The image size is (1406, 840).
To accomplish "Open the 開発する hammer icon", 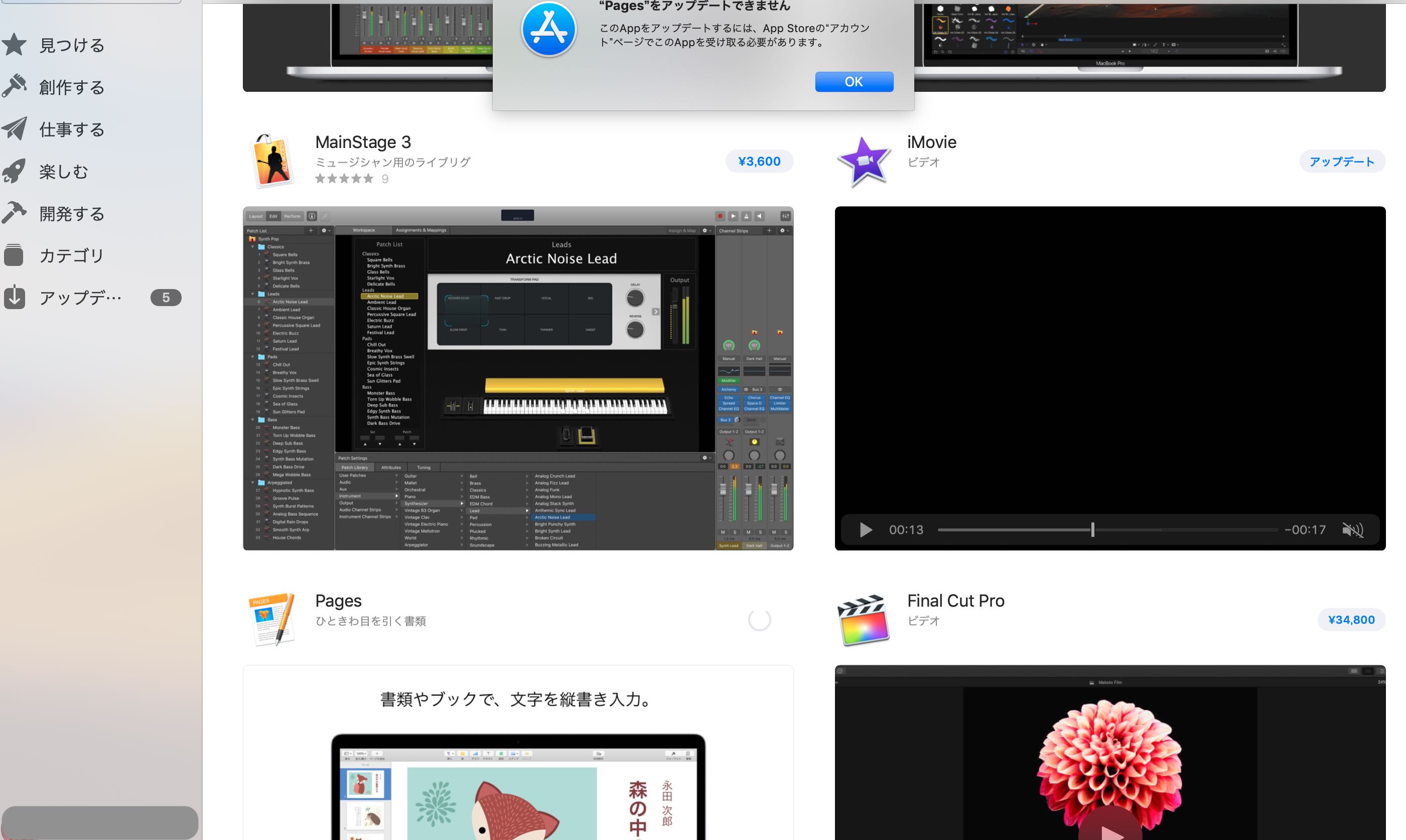I will 14,213.
